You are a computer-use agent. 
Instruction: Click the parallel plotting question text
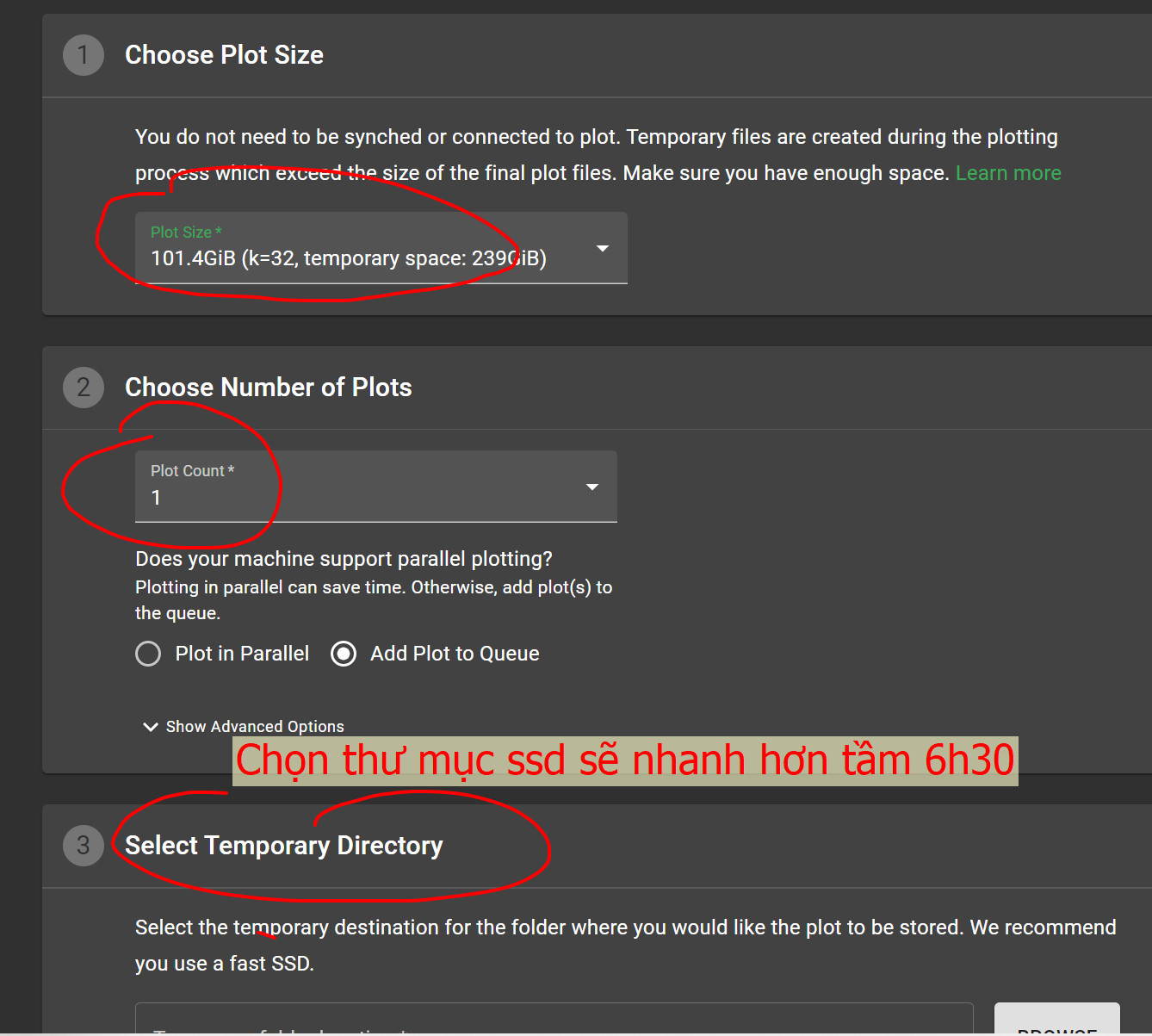click(x=344, y=559)
